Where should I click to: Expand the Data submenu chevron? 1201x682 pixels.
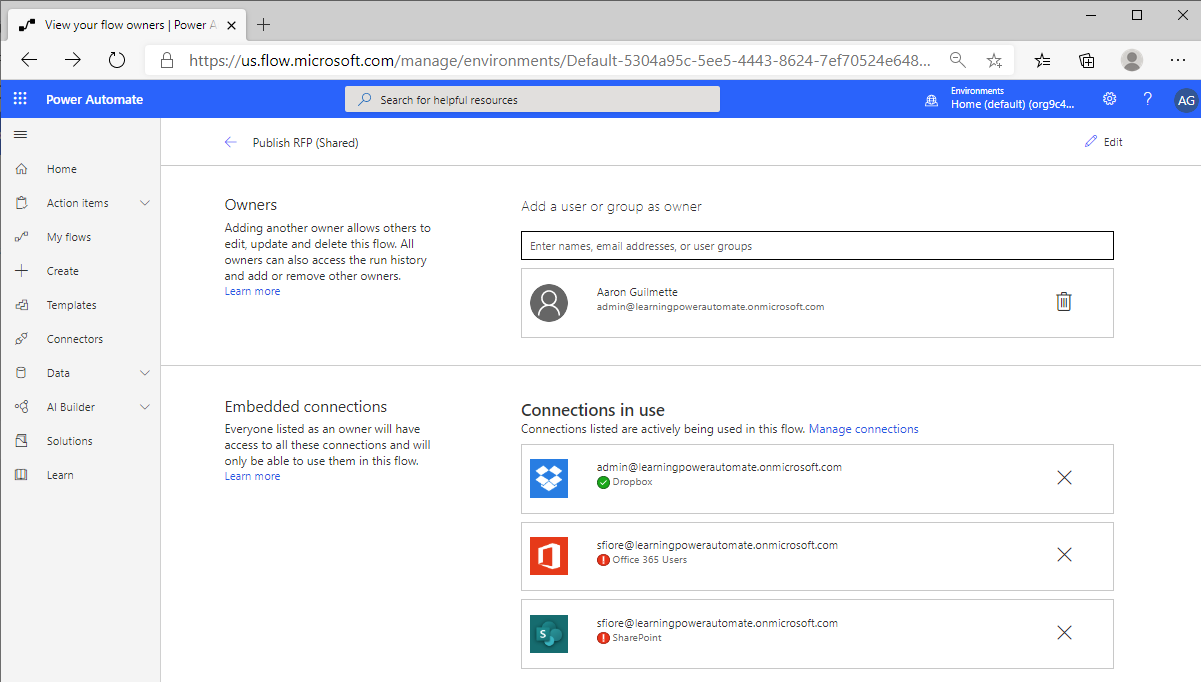(145, 373)
